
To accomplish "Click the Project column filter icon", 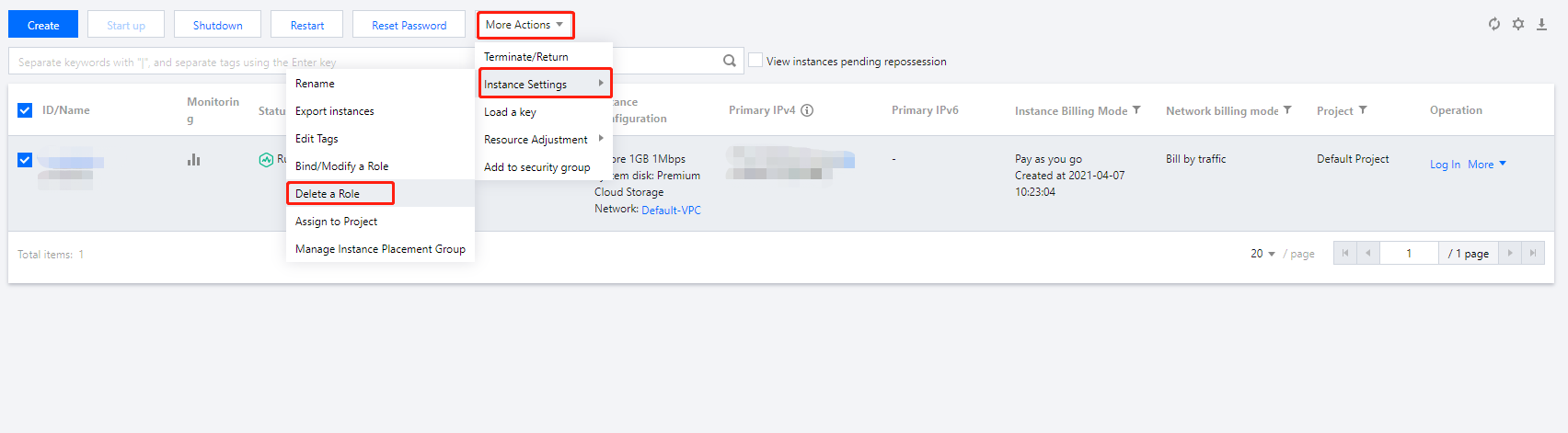I will click(x=1363, y=110).
